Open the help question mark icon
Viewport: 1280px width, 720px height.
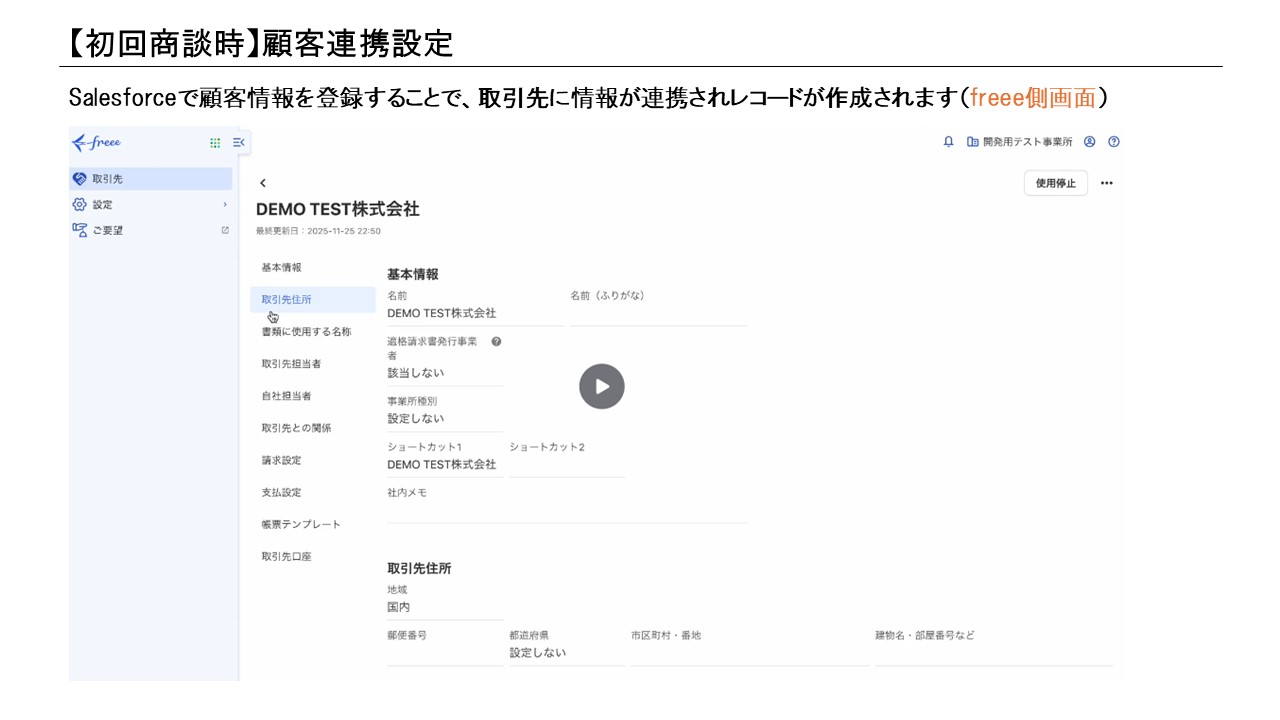tap(1114, 141)
